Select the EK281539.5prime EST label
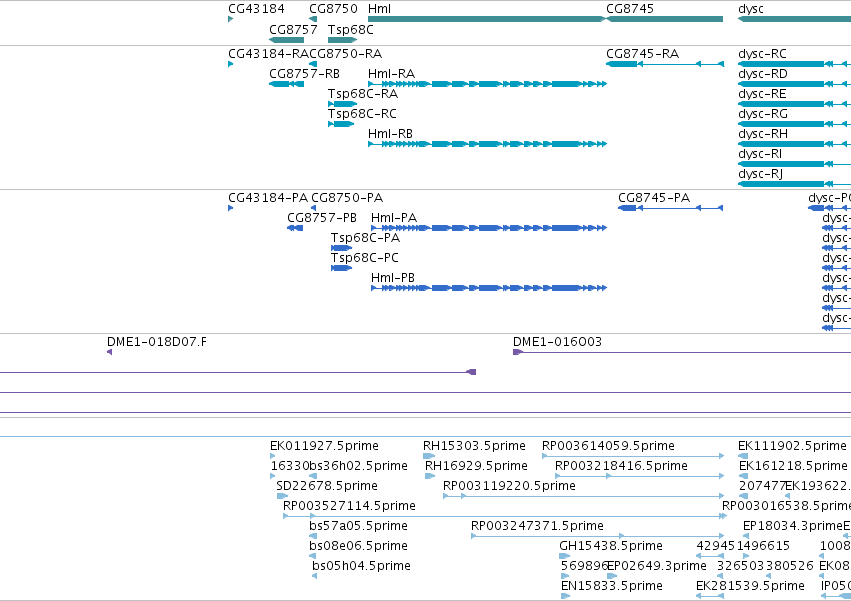Image resolution: width=851 pixels, height=601 pixels. point(750,587)
